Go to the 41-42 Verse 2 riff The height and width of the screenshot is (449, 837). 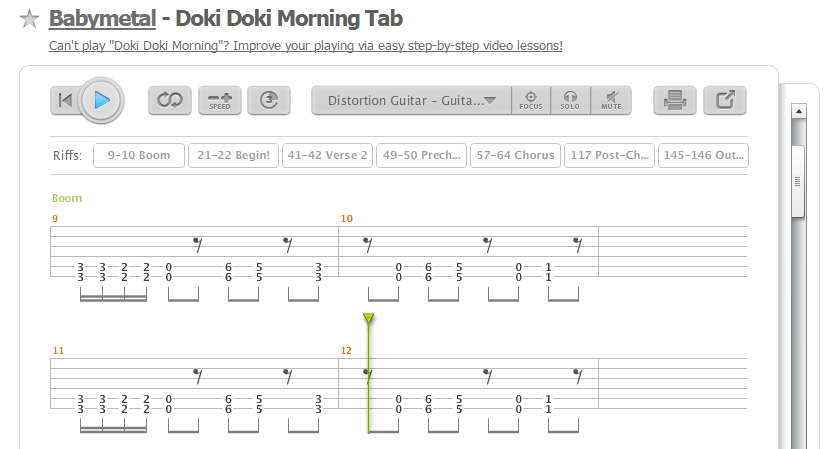pos(327,155)
